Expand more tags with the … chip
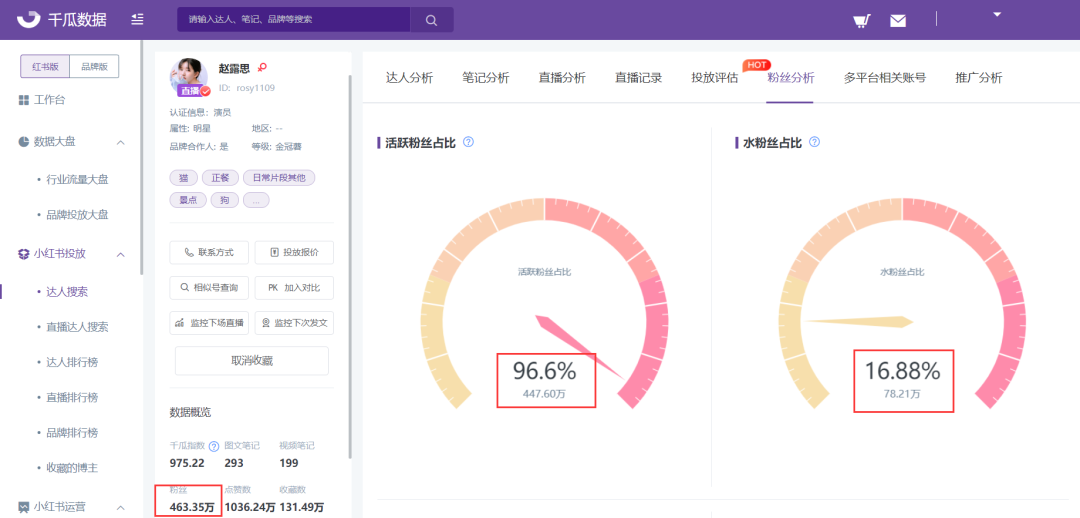This screenshot has width=1080, height=518. [x=256, y=200]
